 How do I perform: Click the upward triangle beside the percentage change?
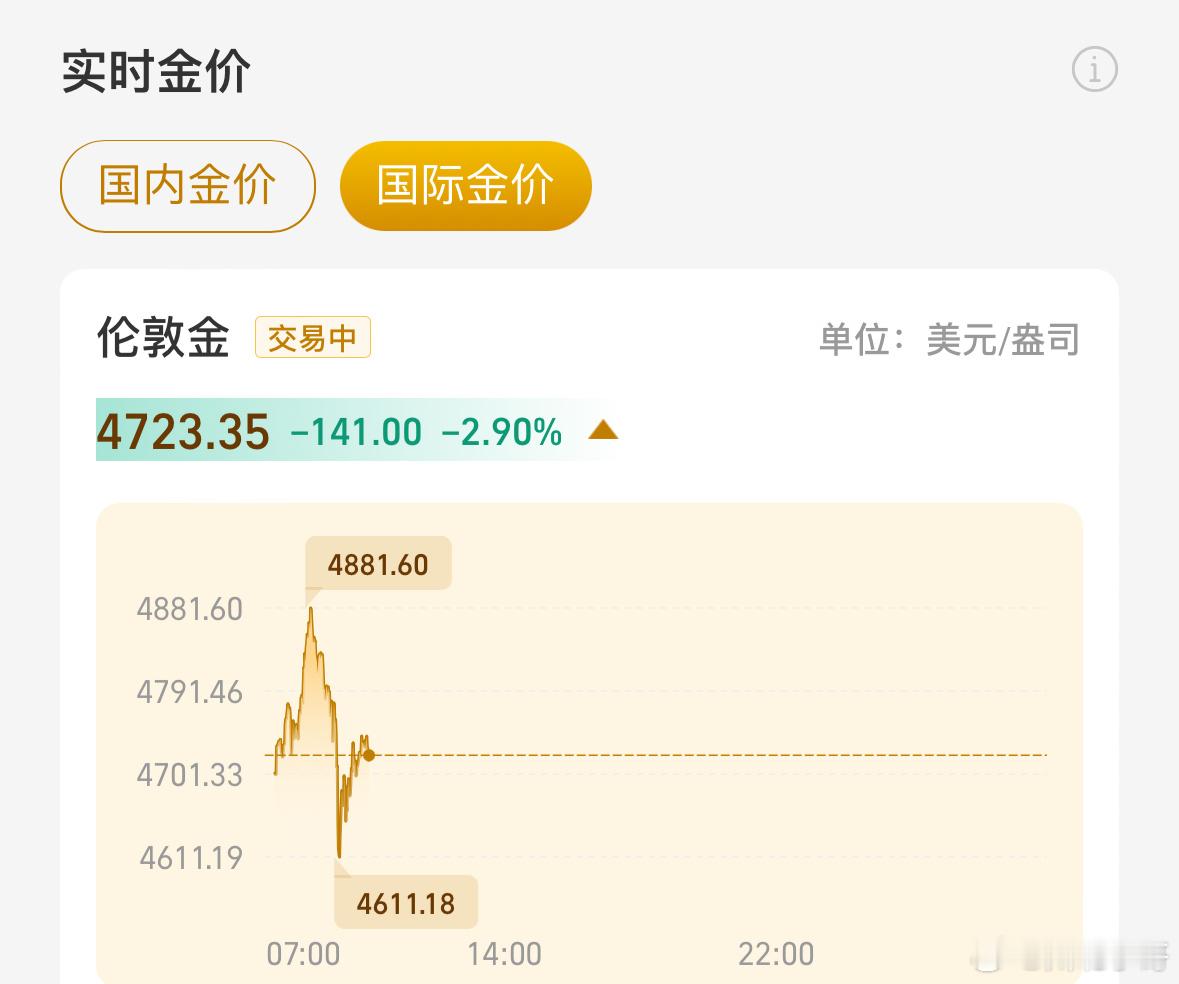pos(604,430)
